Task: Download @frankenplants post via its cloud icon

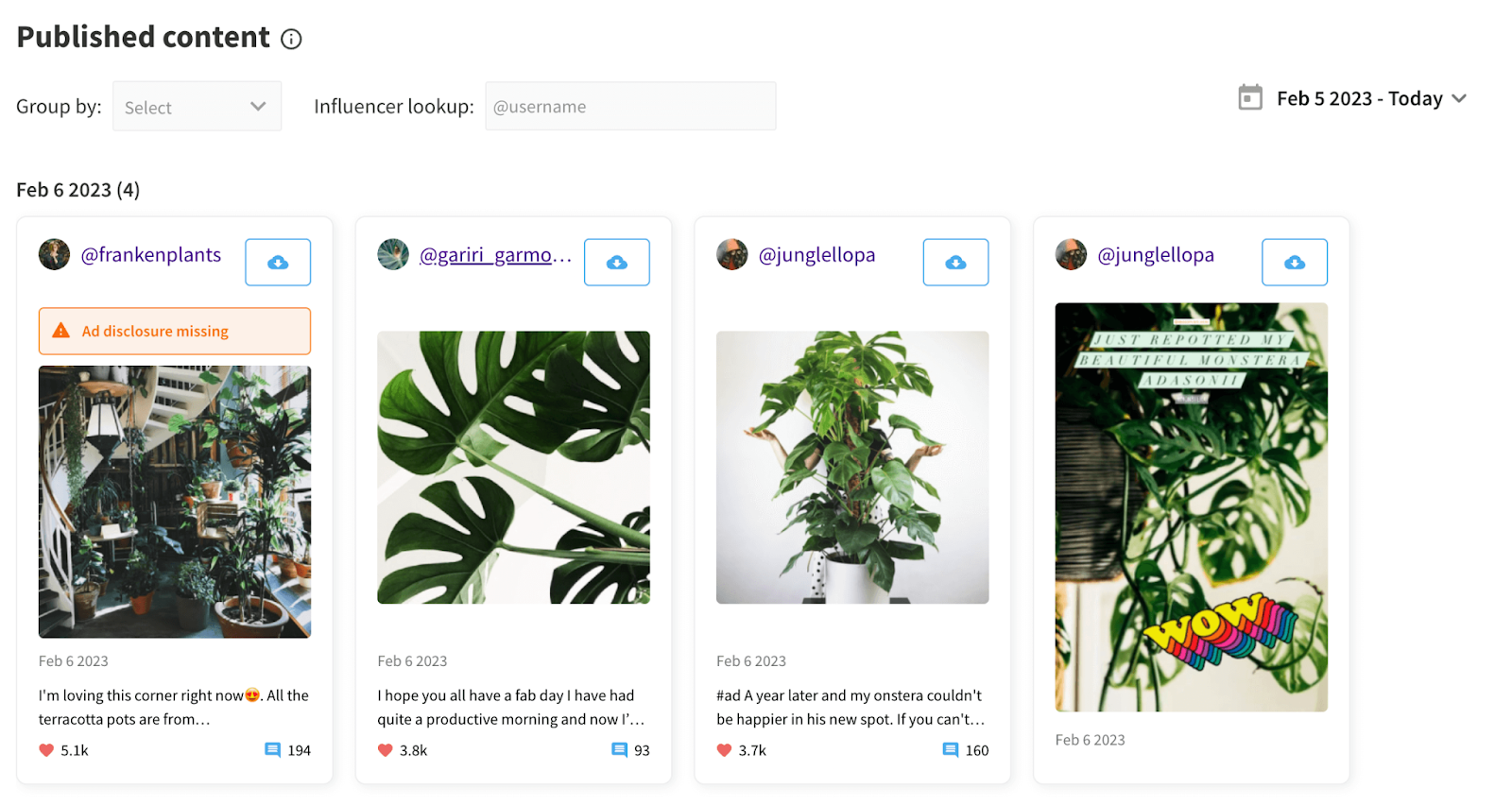Action: [x=277, y=262]
